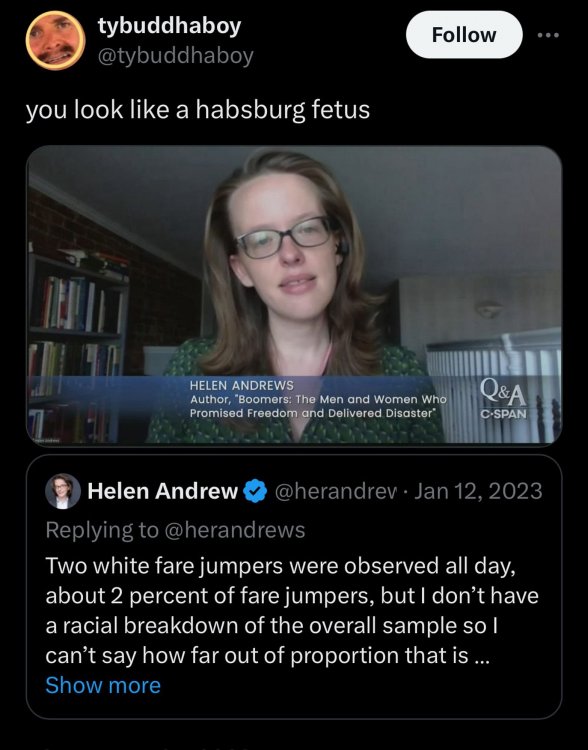The image size is (588, 750).
Task: Open the Jan 12, 2023 timestamp
Action: point(478,491)
